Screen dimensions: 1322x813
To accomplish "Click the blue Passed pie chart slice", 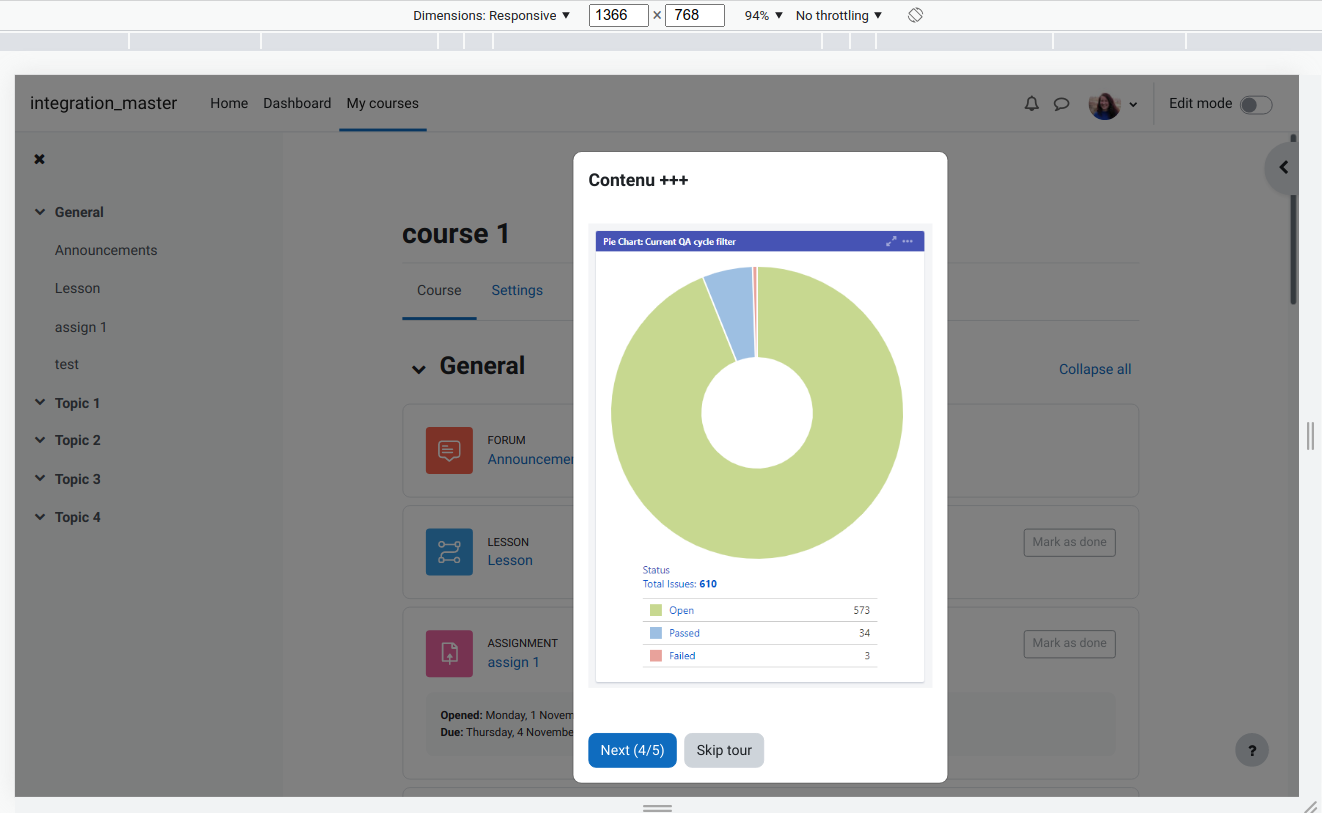I will tap(734, 312).
